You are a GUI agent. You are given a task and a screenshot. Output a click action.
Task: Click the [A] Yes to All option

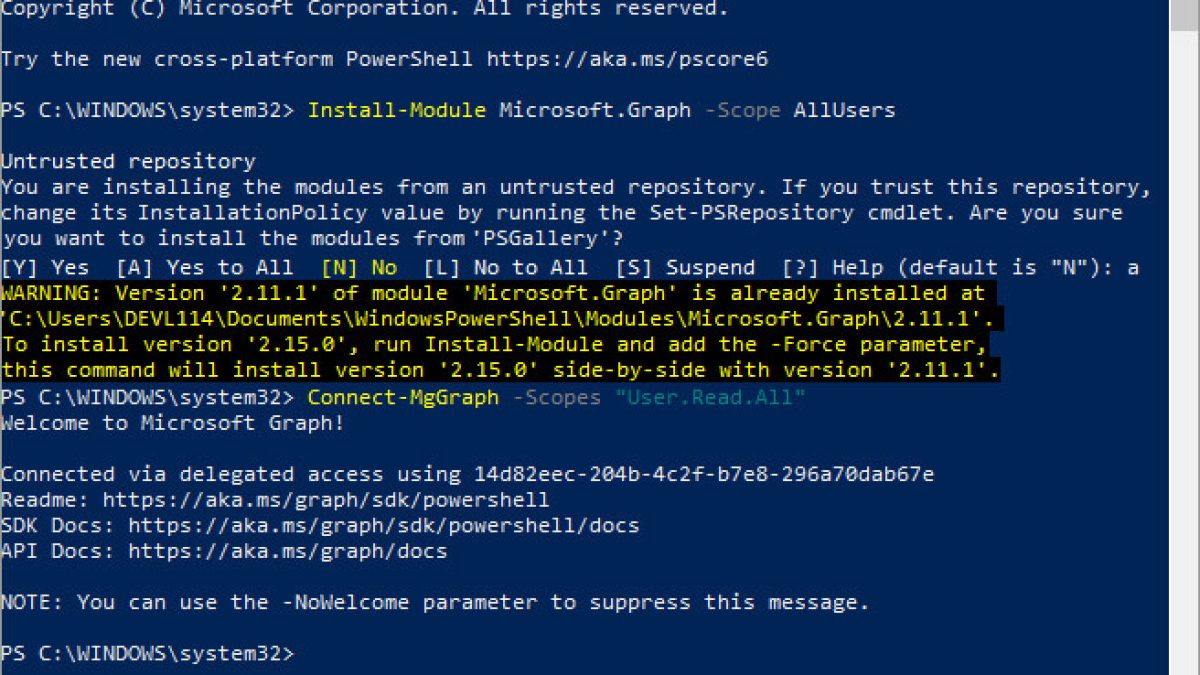(205, 268)
